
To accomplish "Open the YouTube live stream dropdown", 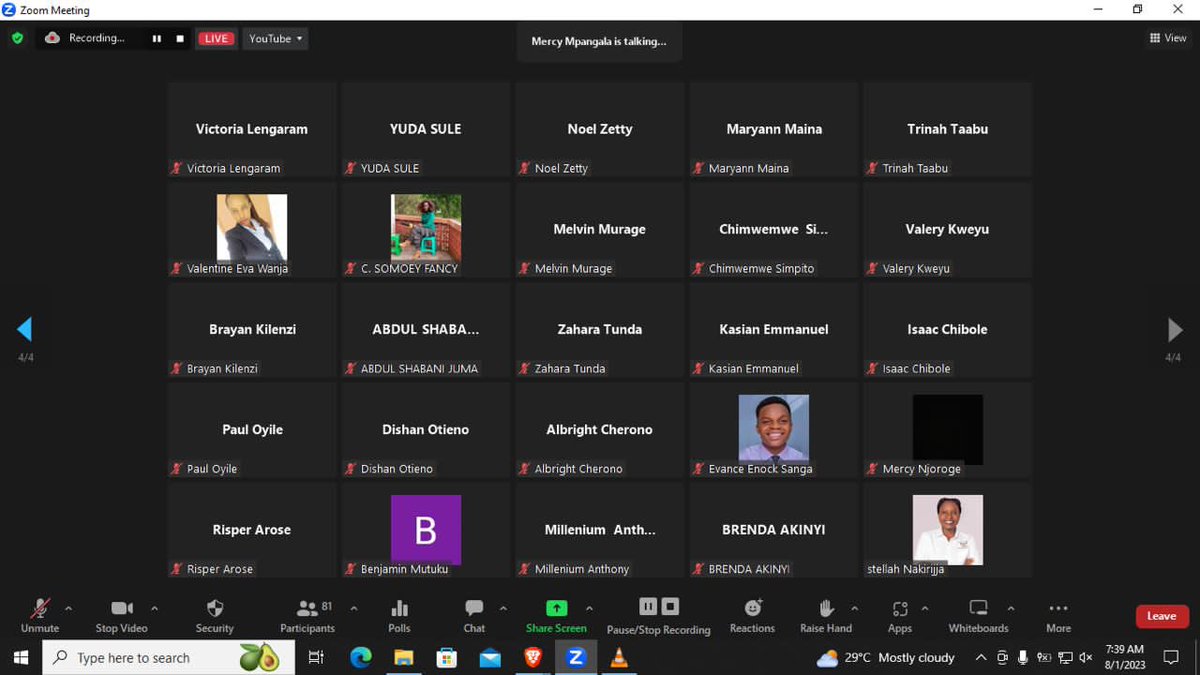I will pyautogui.click(x=275, y=38).
